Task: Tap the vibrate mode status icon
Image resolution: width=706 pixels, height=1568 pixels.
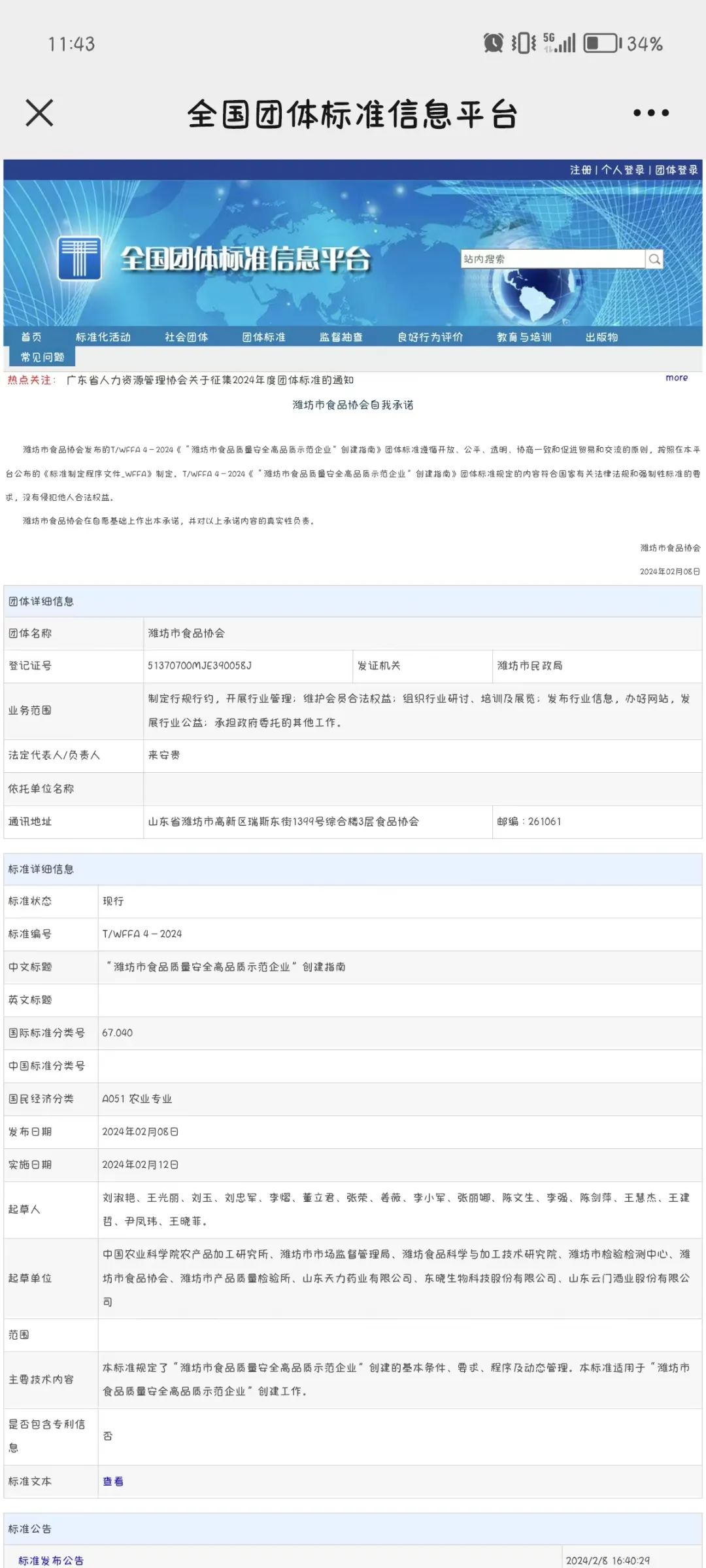Action: (x=524, y=43)
